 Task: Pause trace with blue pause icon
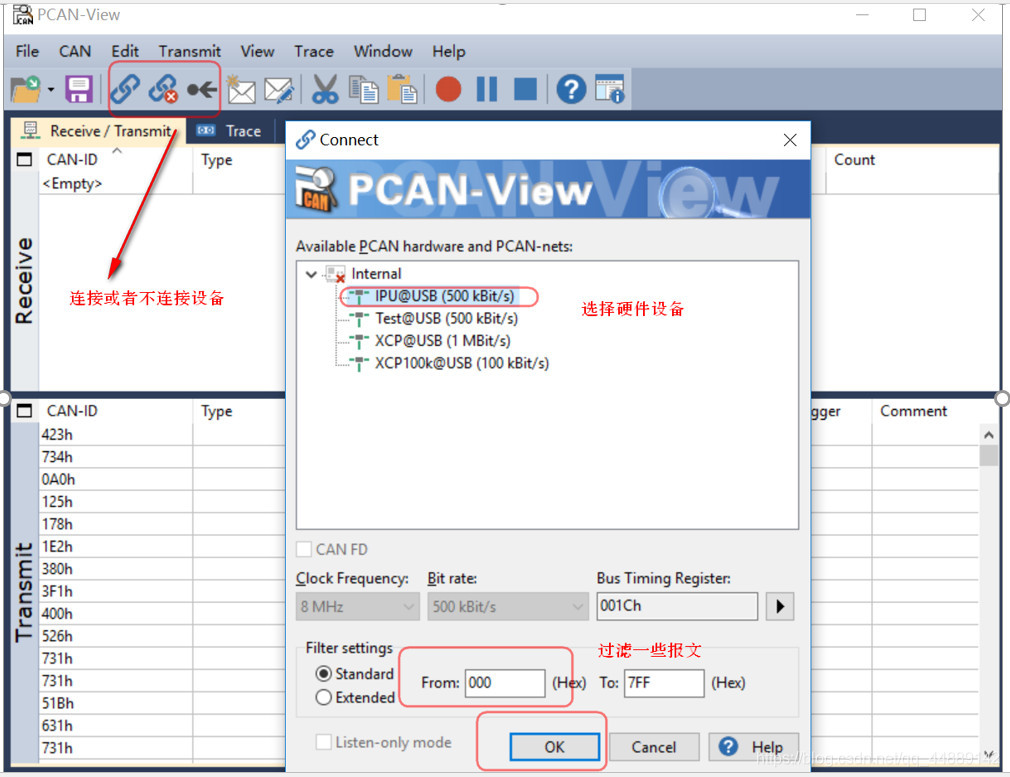(x=487, y=89)
